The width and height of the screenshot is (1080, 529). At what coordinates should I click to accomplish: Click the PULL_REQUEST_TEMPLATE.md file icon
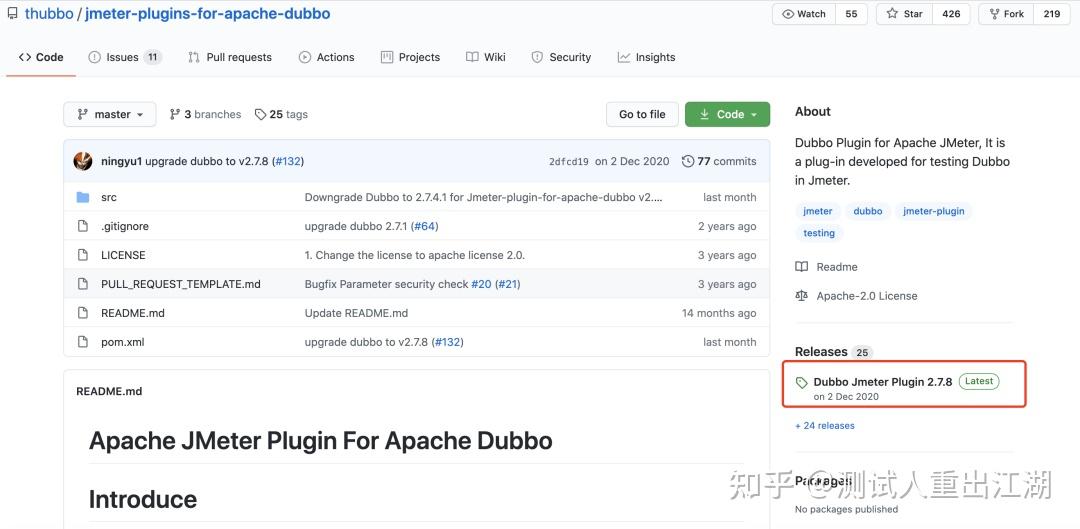pyautogui.click(x=83, y=284)
